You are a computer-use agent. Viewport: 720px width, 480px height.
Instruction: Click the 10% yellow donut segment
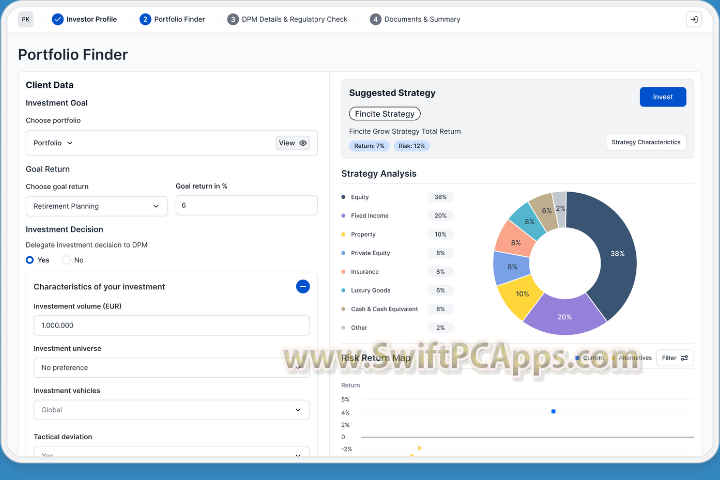(522, 294)
